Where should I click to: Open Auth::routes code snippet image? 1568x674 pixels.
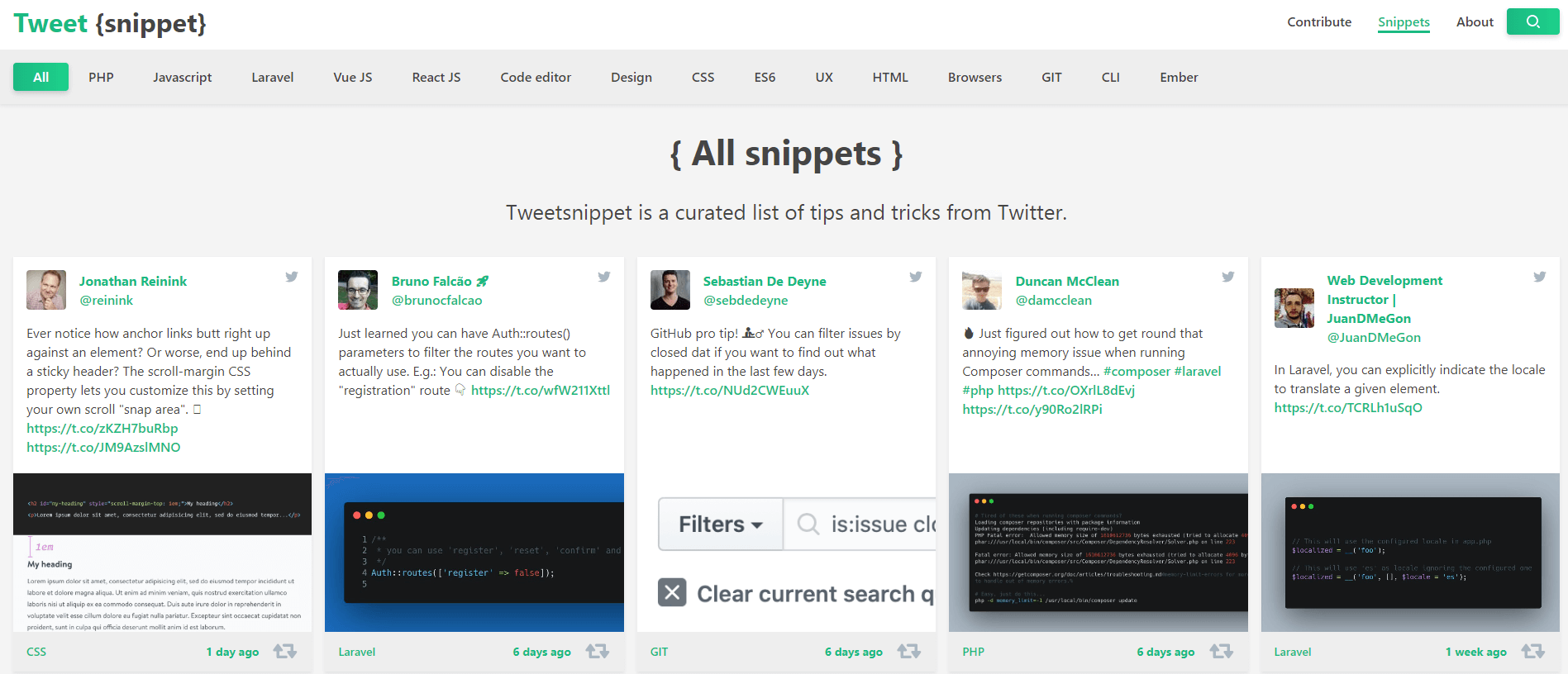474,553
